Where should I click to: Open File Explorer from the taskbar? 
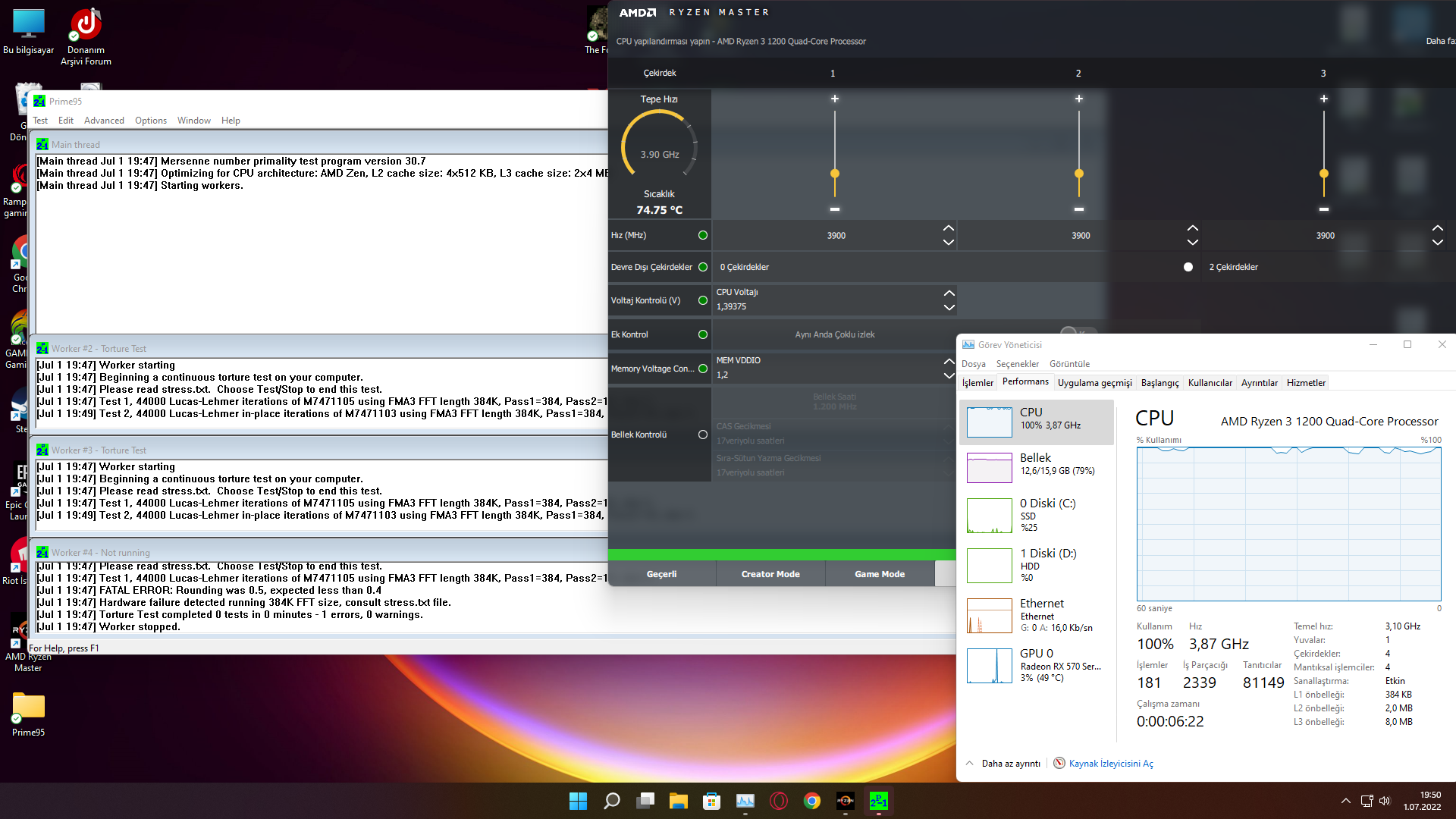point(679,801)
